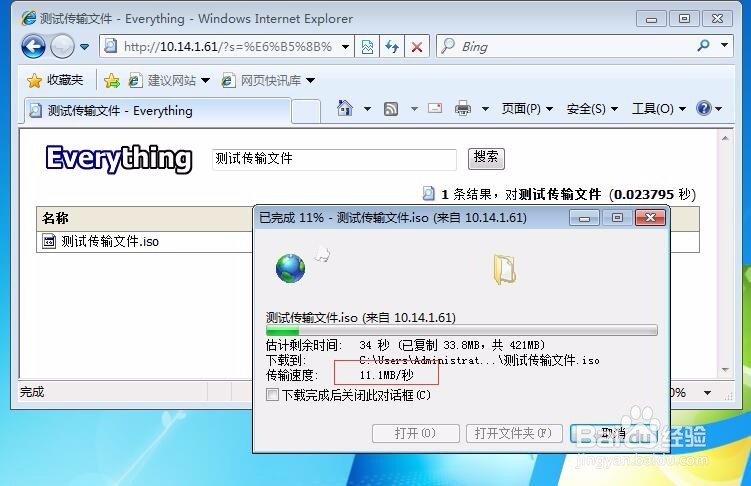Check 下载完成后关闭此对话框 checkbox
The image size is (751, 486).
point(273,395)
